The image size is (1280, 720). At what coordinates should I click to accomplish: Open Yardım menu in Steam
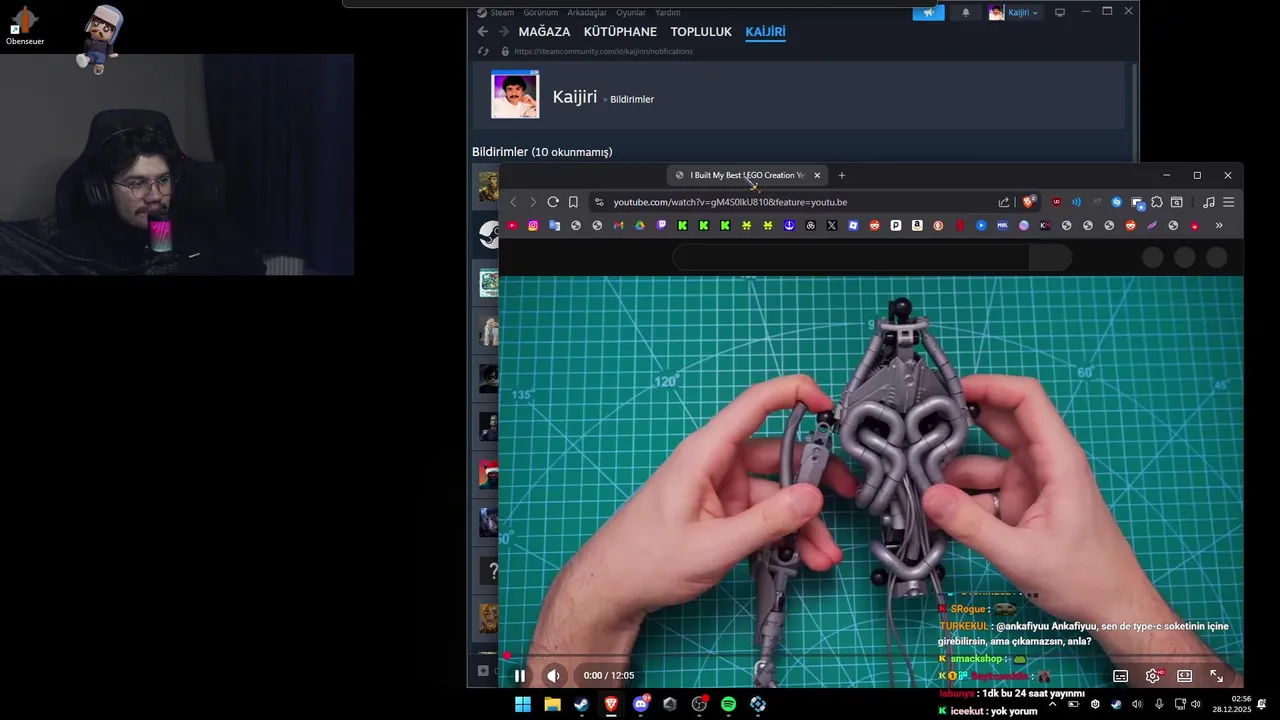667,13
